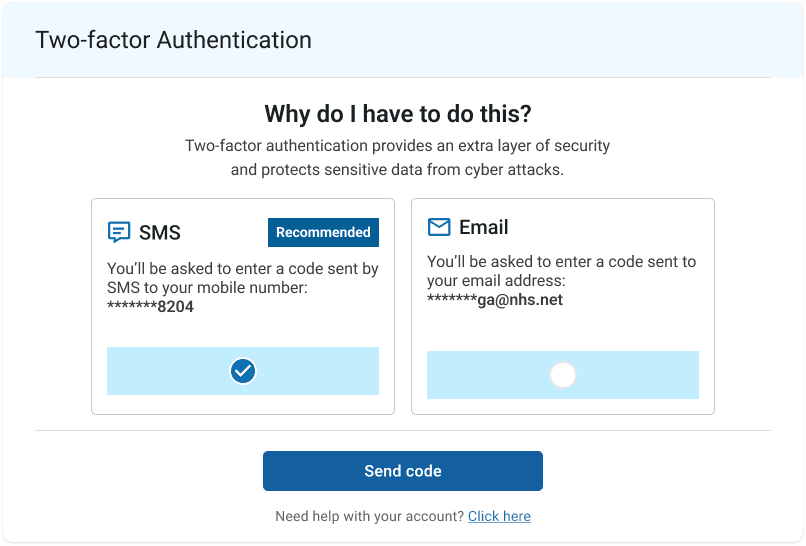Click the Recommended badge on SMS card

tap(323, 232)
